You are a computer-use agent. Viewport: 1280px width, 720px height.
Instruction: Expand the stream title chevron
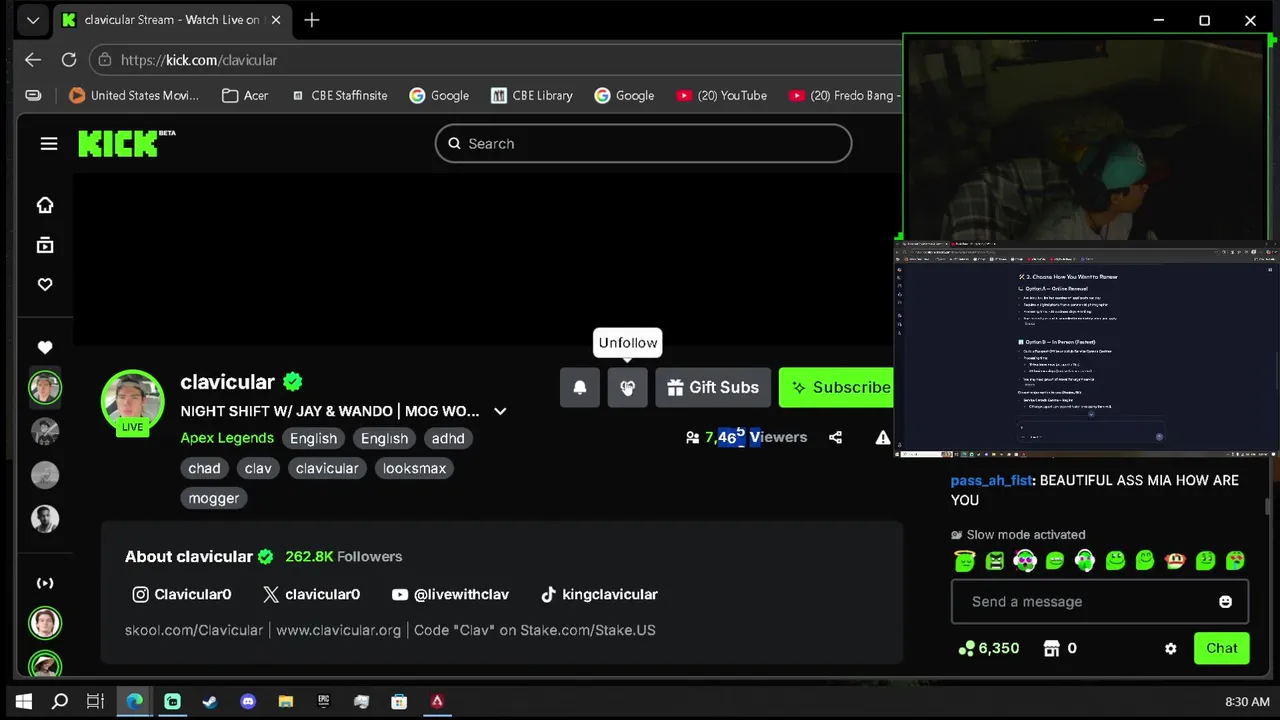tap(500, 411)
